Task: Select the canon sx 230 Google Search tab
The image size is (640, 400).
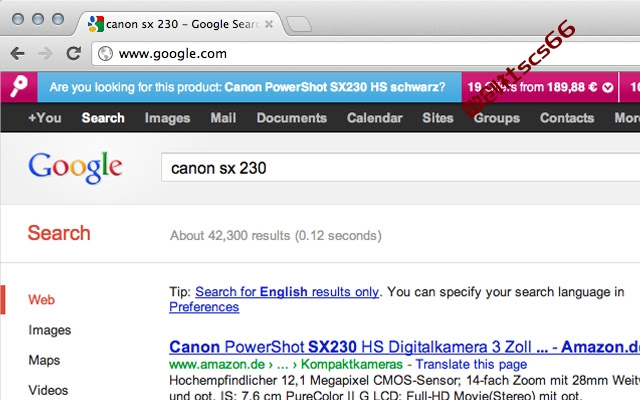Action: click(x=180, y=24)
